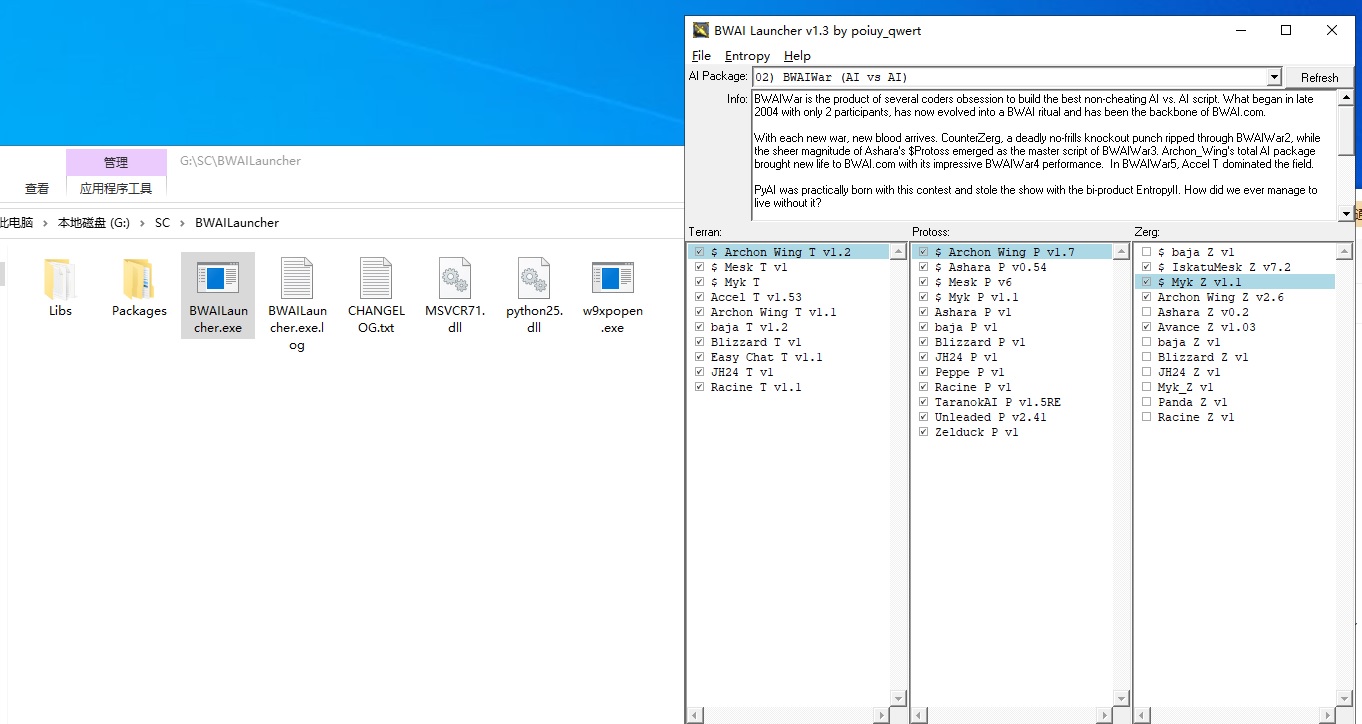Open the 应用程序工具 ribbon tab
1362x724 pixels.
[116, 188]
